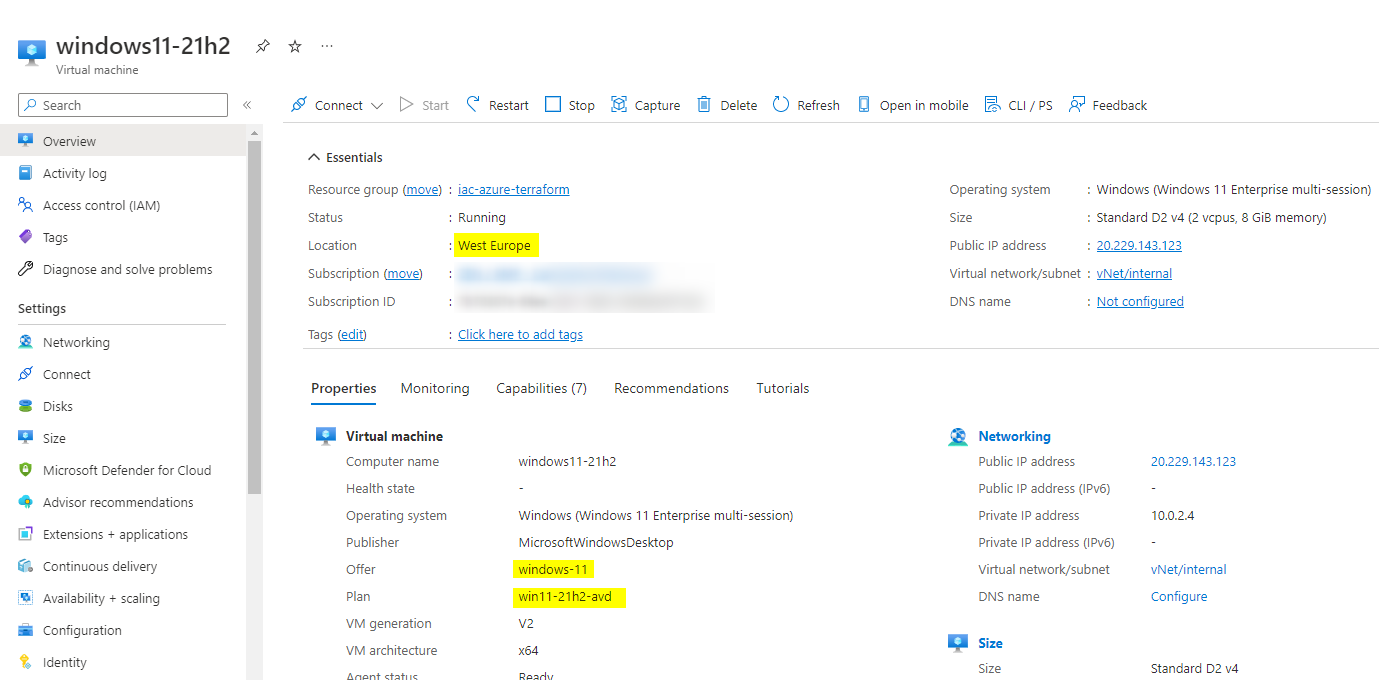The image size is (1379, 680).
Task: Focus the sidebar Search box
Action: (123, 105)
